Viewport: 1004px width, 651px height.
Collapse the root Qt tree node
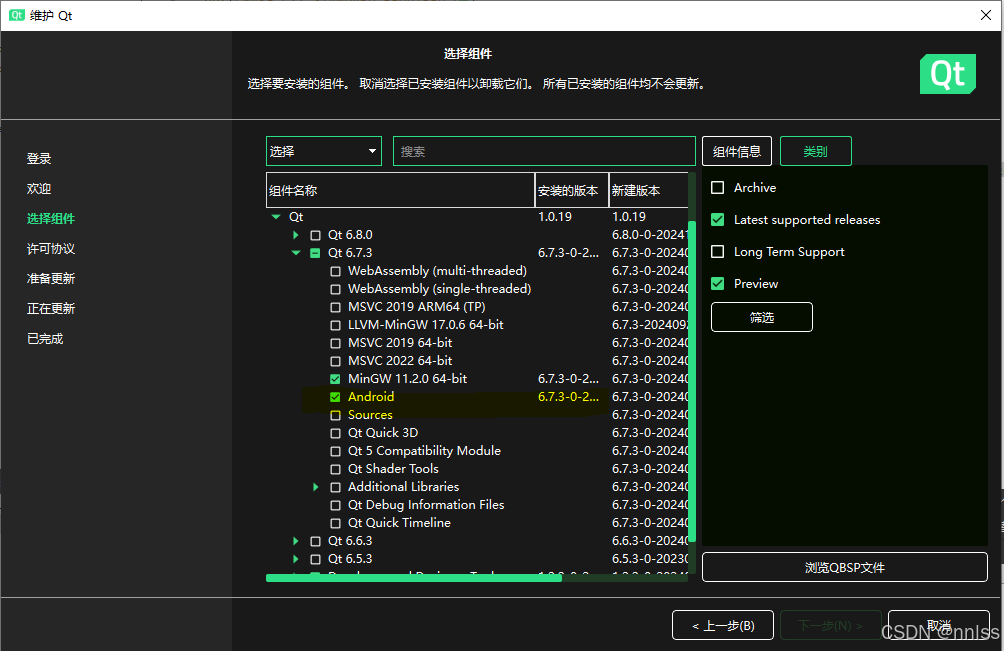click(x=276, y=217)
